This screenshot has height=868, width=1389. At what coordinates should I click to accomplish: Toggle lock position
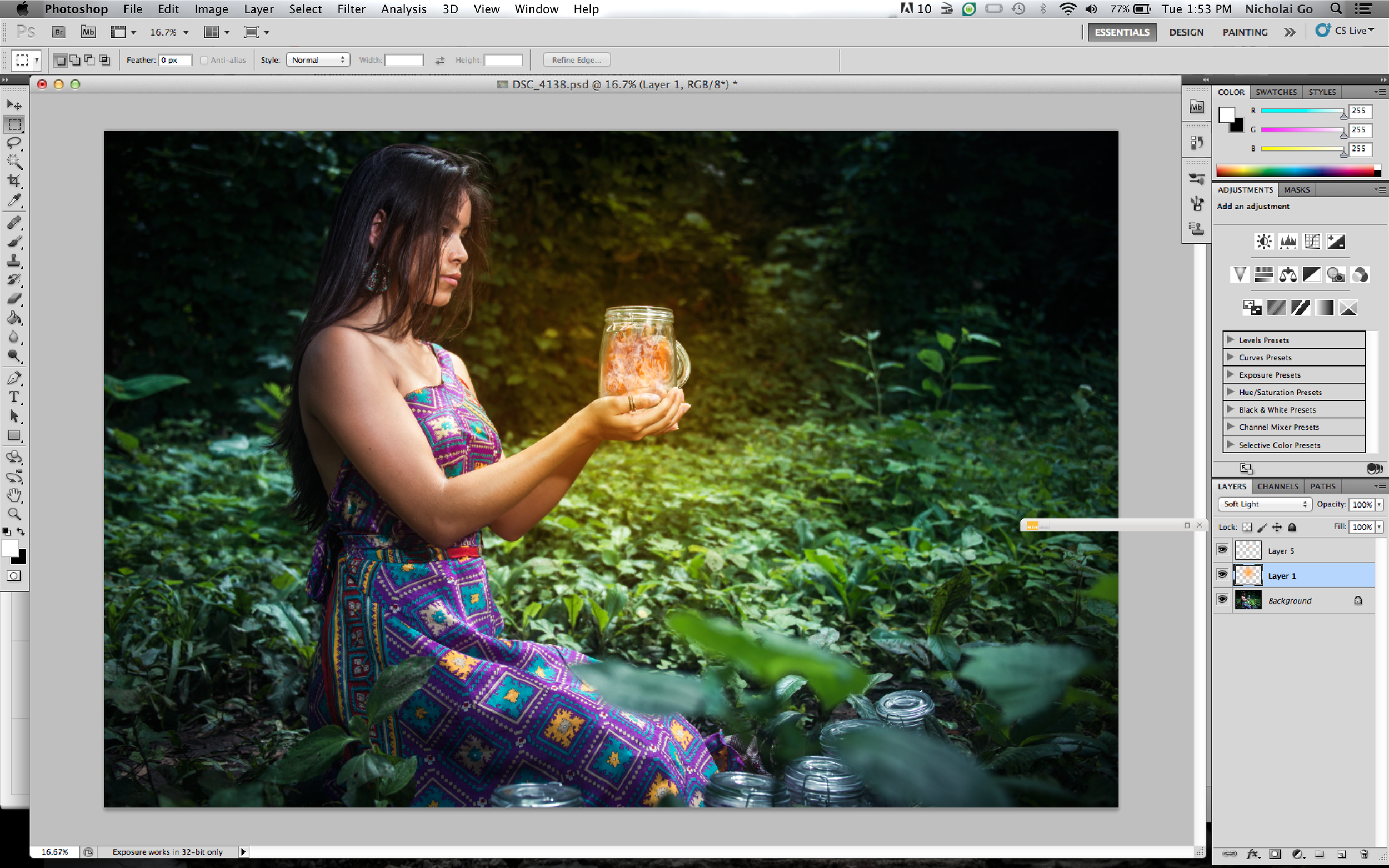(1277, 527)
